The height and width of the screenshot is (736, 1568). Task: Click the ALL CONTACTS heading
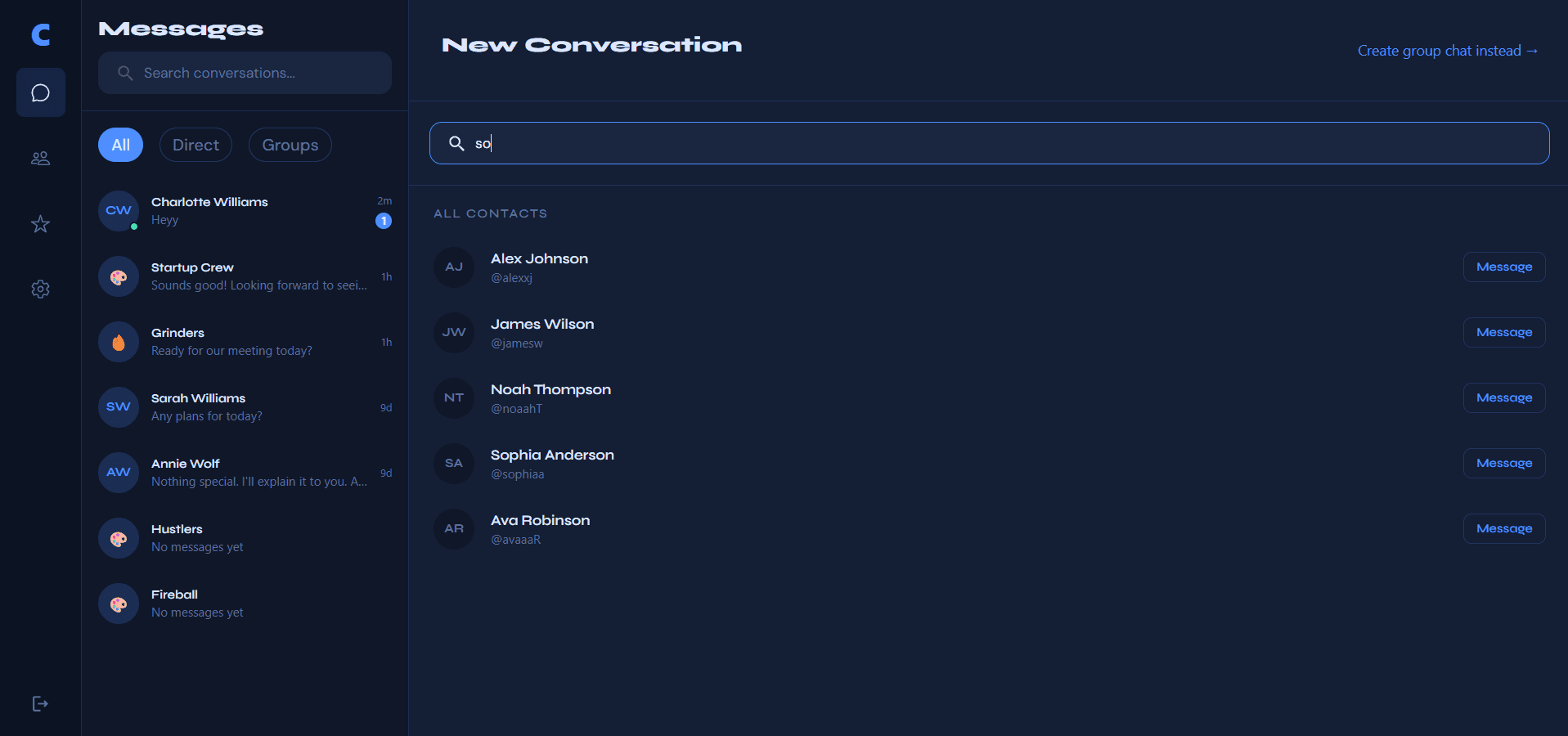490,213
